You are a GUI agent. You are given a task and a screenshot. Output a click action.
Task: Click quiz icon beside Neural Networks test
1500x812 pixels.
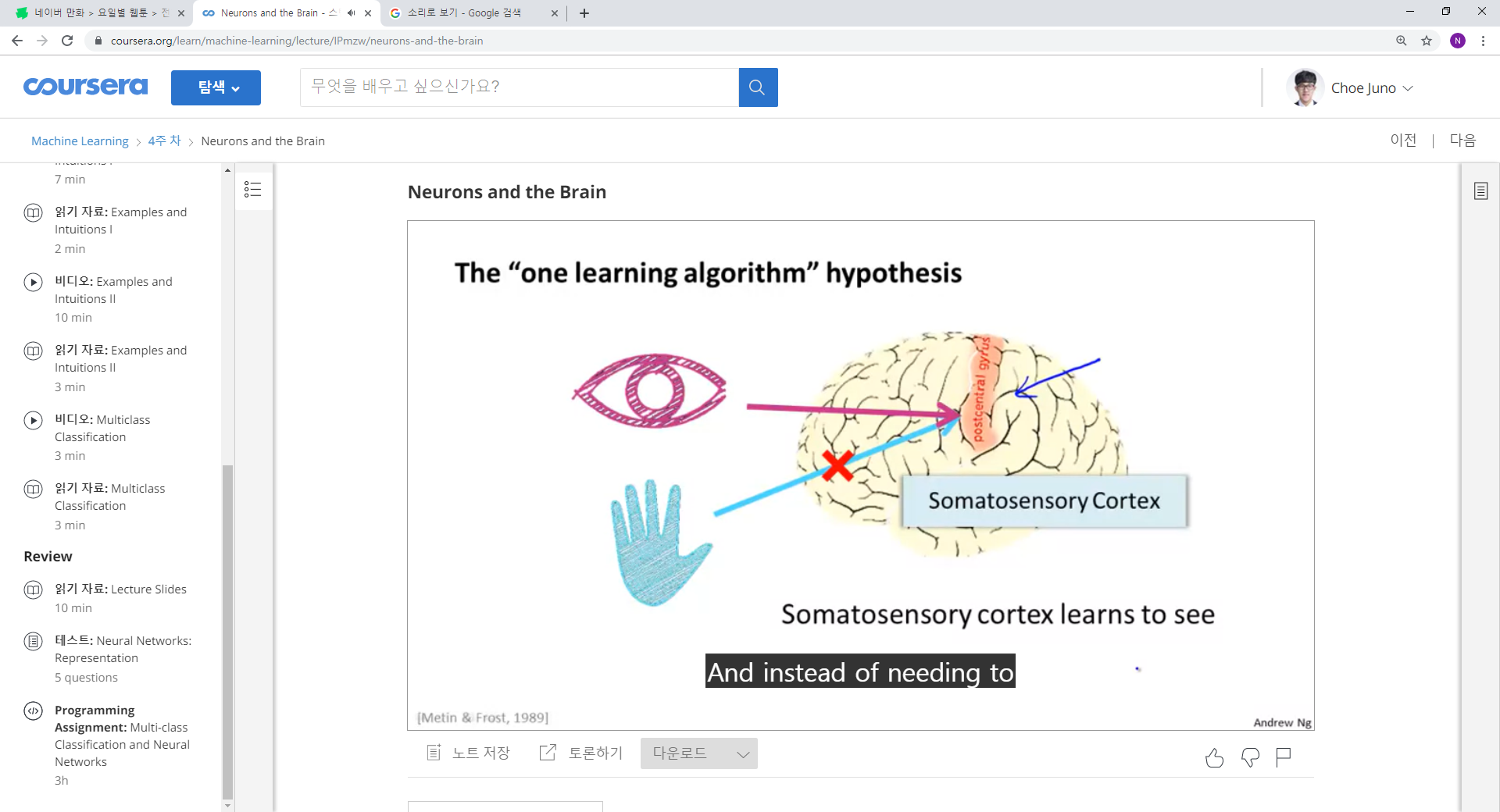click(33, 642)
